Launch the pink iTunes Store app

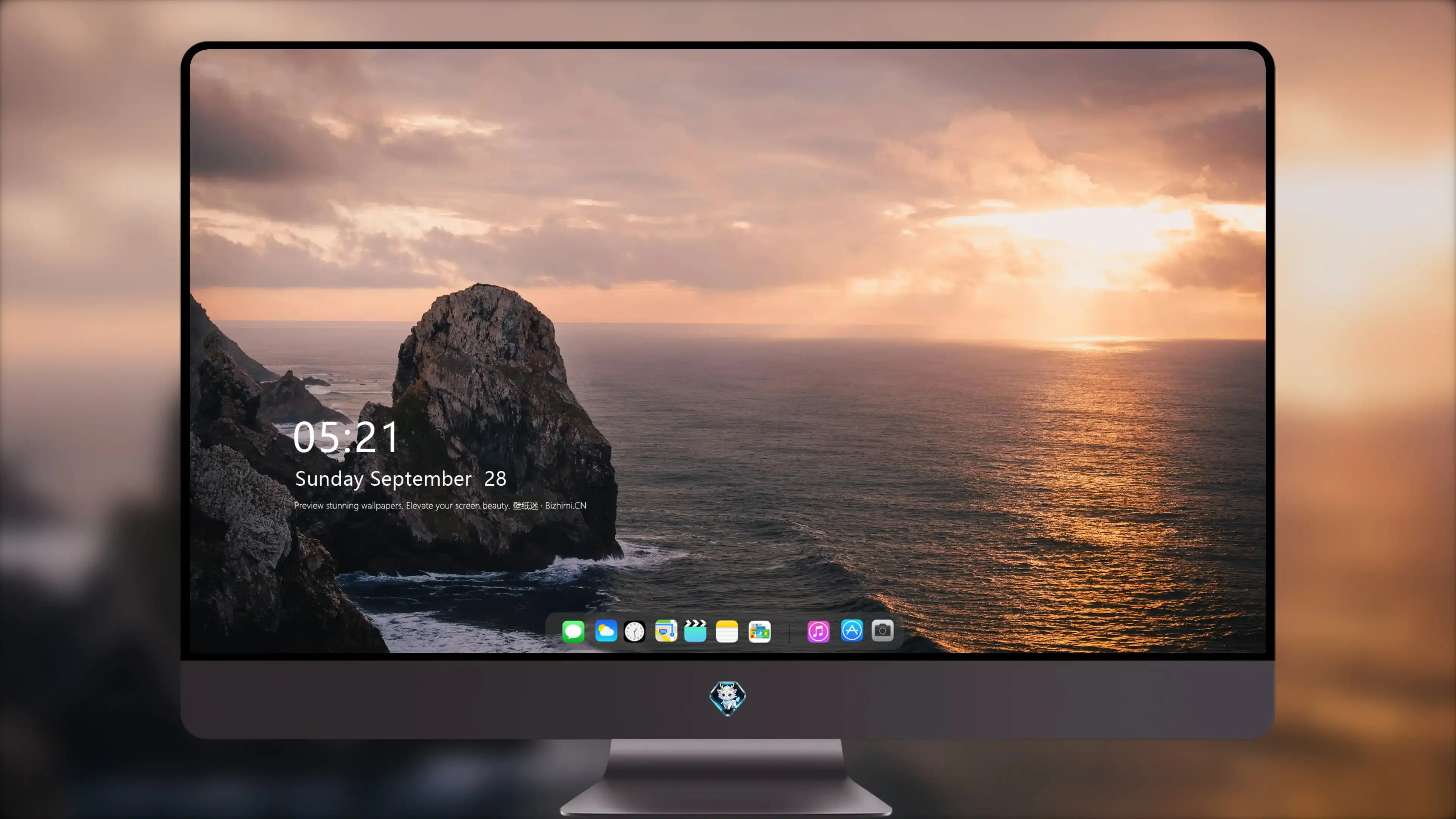pos(819,631)
